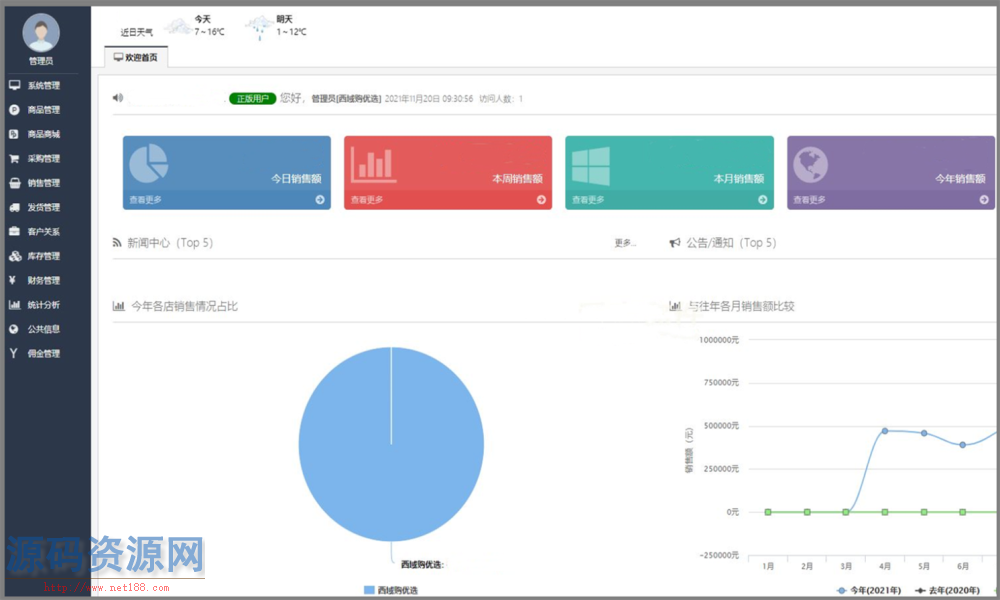Image resolution: width=1000 pixels, height=600 pixels.
Task: Click the 商品管理 sidebar icon
Action: click(14, 110)
